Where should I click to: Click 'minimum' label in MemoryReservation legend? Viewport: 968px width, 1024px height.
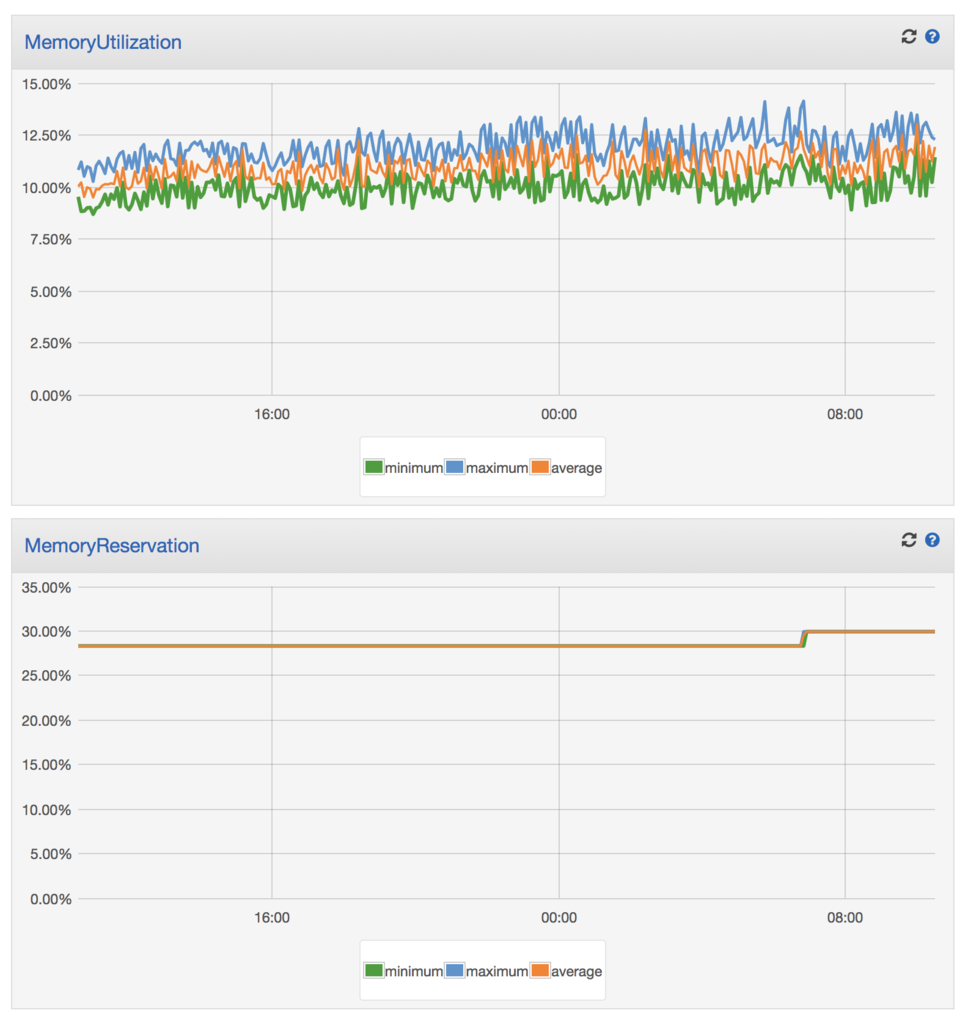(413, 972)
